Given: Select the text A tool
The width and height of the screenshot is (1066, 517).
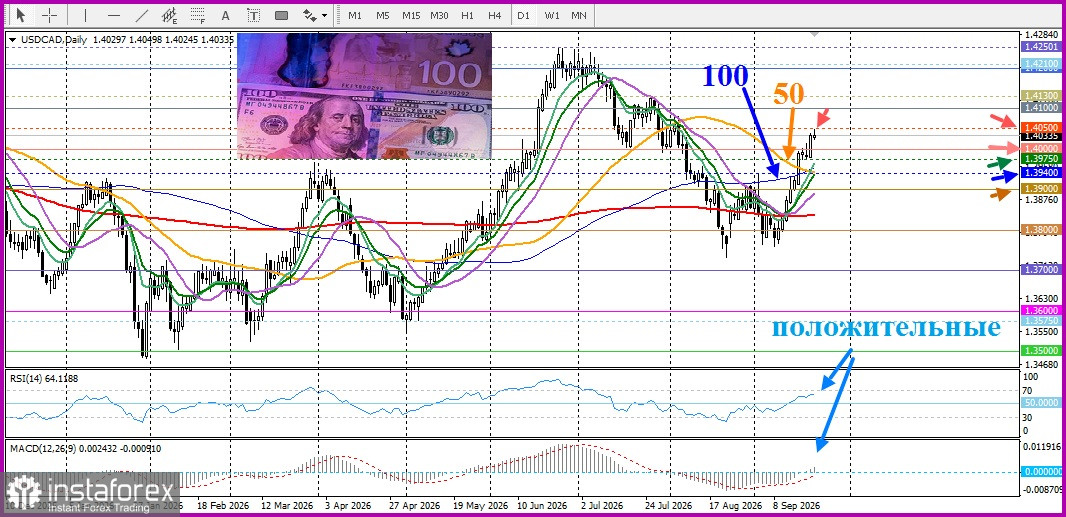Looking at the screenshot, I should click(x=226, y=15).
